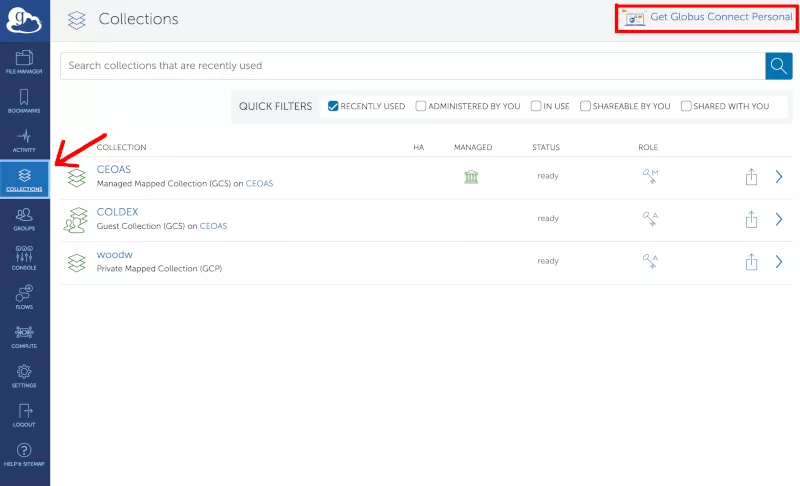Screen dimensions: 800x486
Task: Open the woodw collection link
Action: pos(115,254)
